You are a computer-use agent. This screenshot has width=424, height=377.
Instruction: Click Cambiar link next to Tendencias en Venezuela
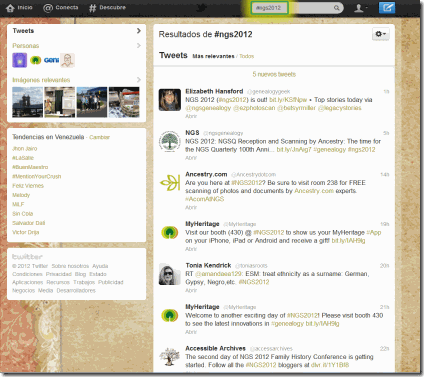[x=99, y=137]
